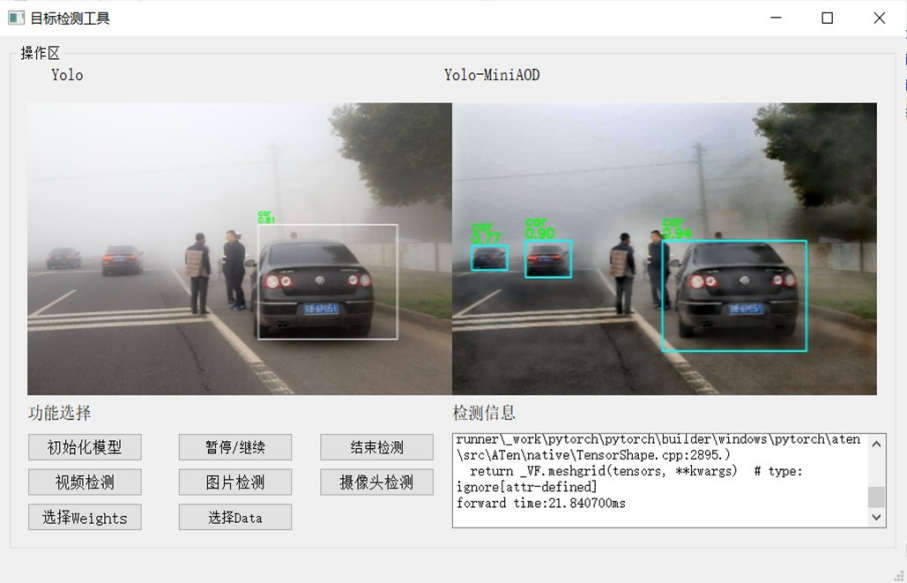The image size is (907, 583).
Task: Stop detection with the 结束检测 button
Action: [377, 447]
